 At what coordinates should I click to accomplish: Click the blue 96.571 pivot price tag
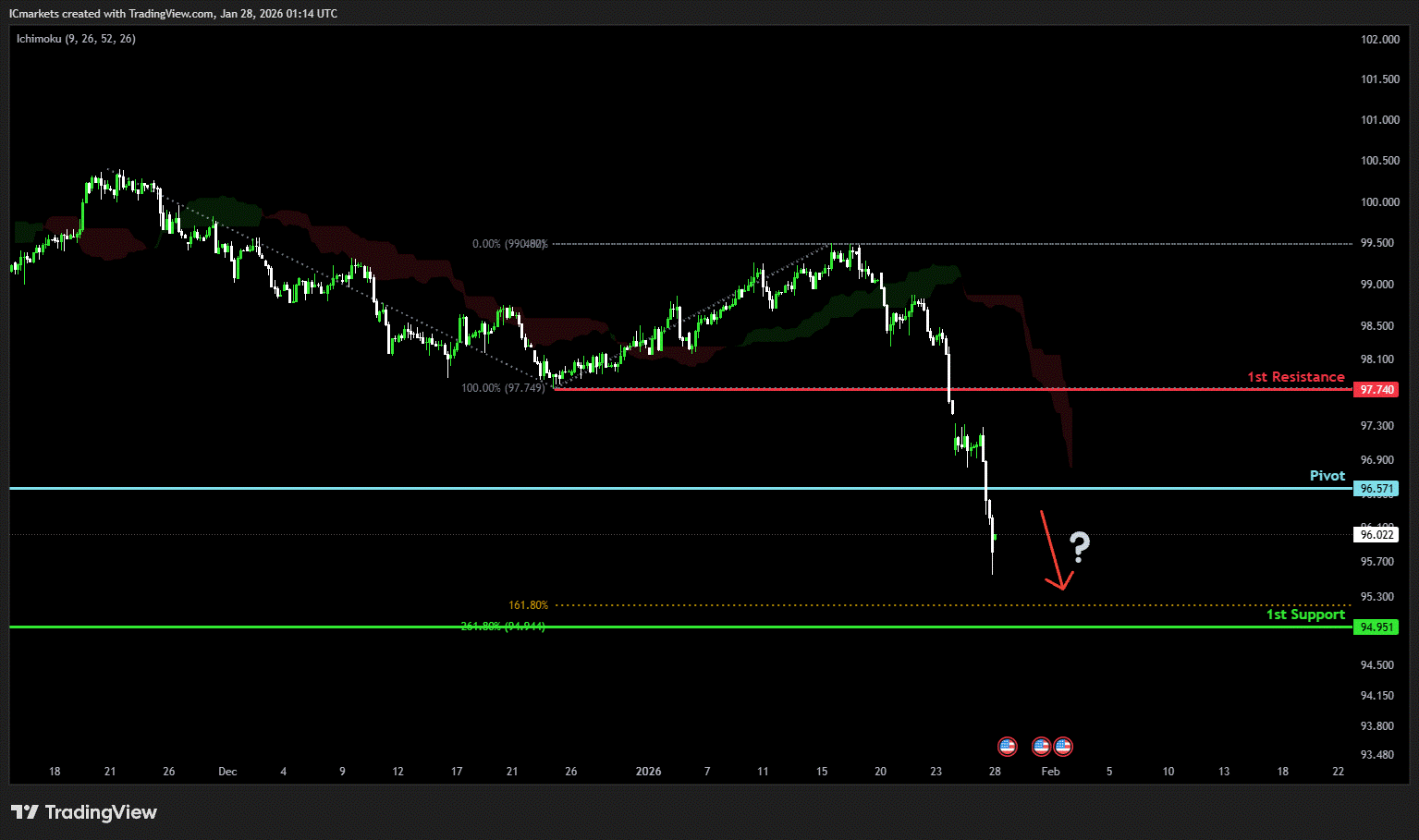pos(1376,489)
